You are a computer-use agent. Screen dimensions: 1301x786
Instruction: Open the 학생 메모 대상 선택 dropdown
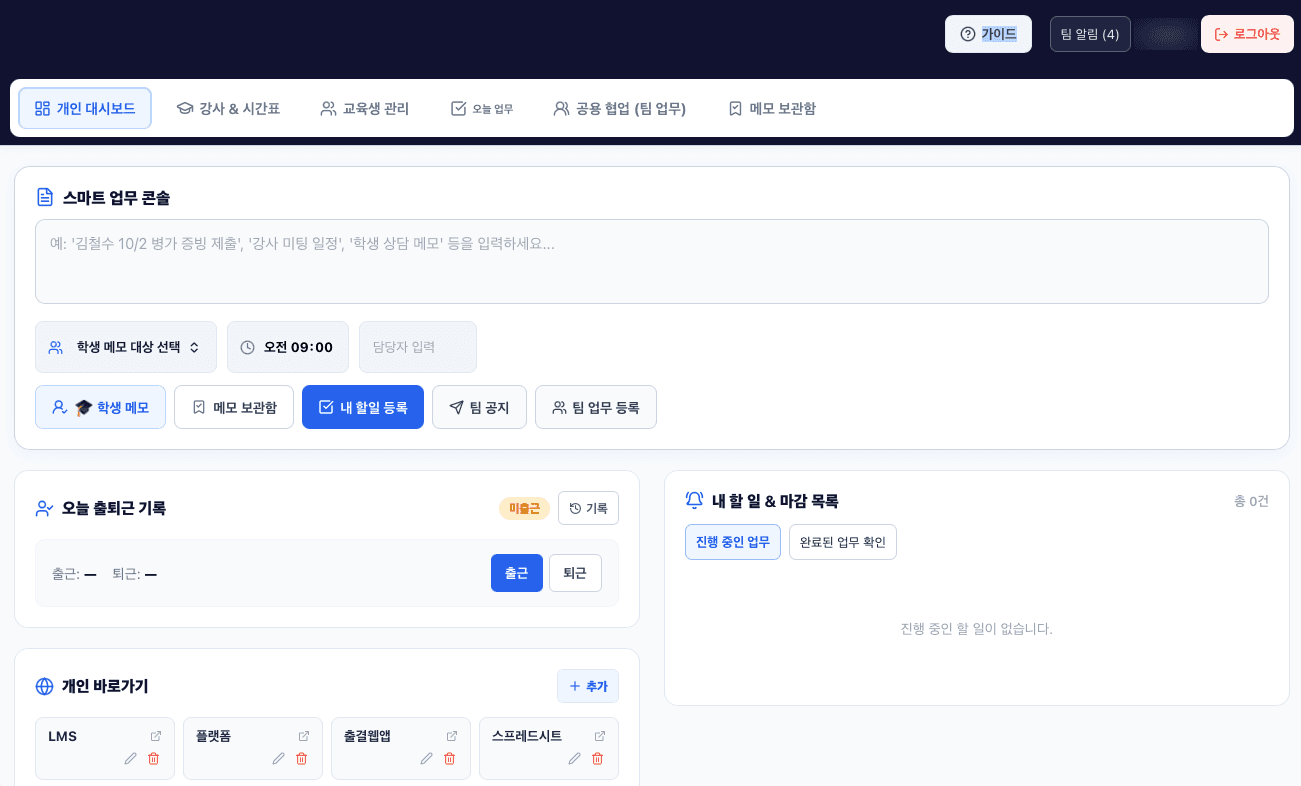[126, 347]
